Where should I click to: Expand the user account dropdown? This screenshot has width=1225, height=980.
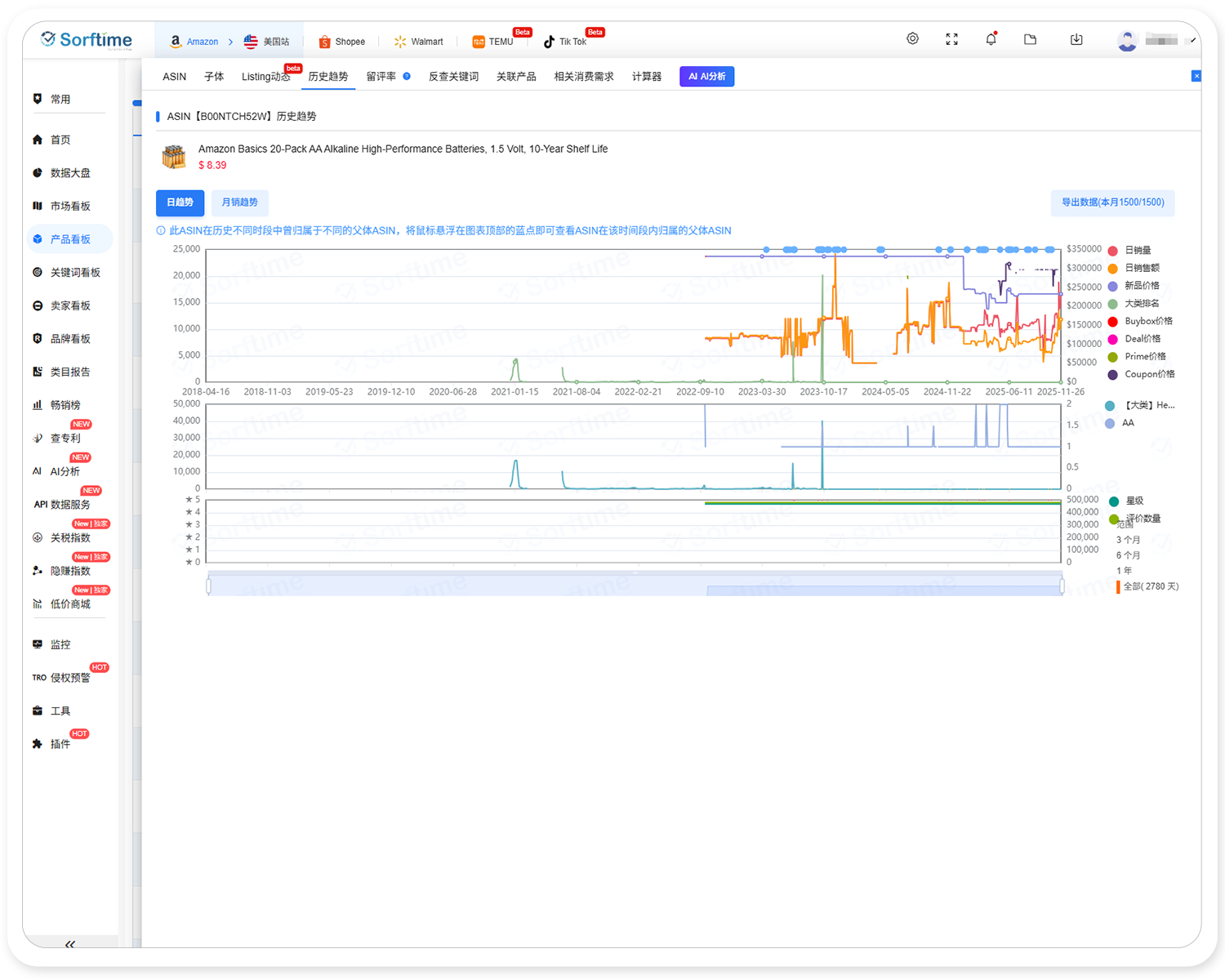(x=1192, y=41)
